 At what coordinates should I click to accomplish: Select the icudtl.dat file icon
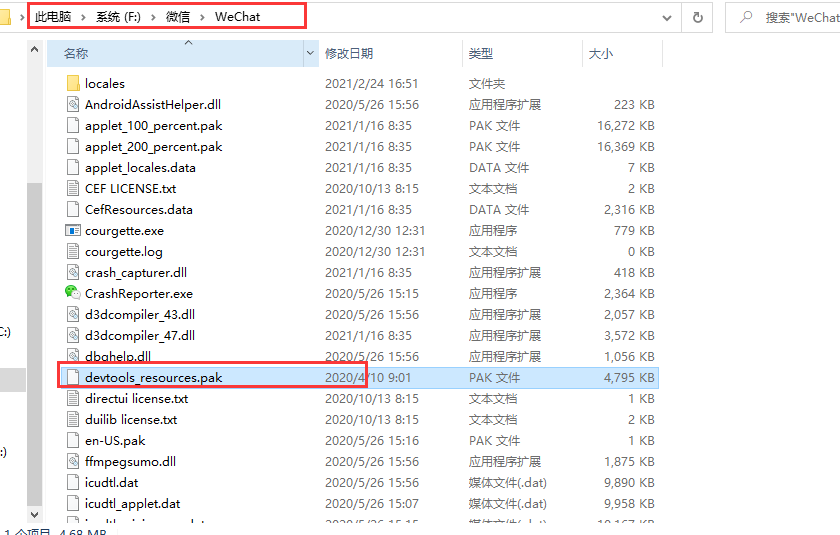(73, 482)
